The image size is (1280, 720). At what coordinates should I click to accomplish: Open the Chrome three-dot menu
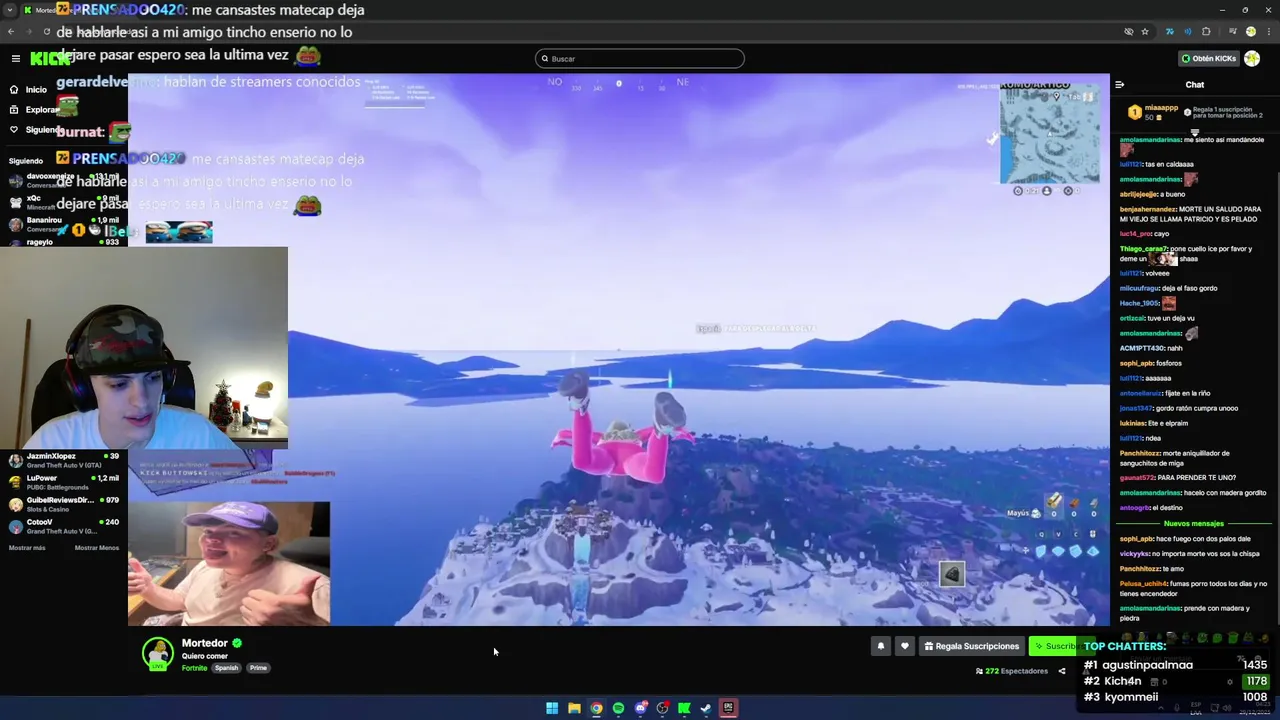(1268, 32)
